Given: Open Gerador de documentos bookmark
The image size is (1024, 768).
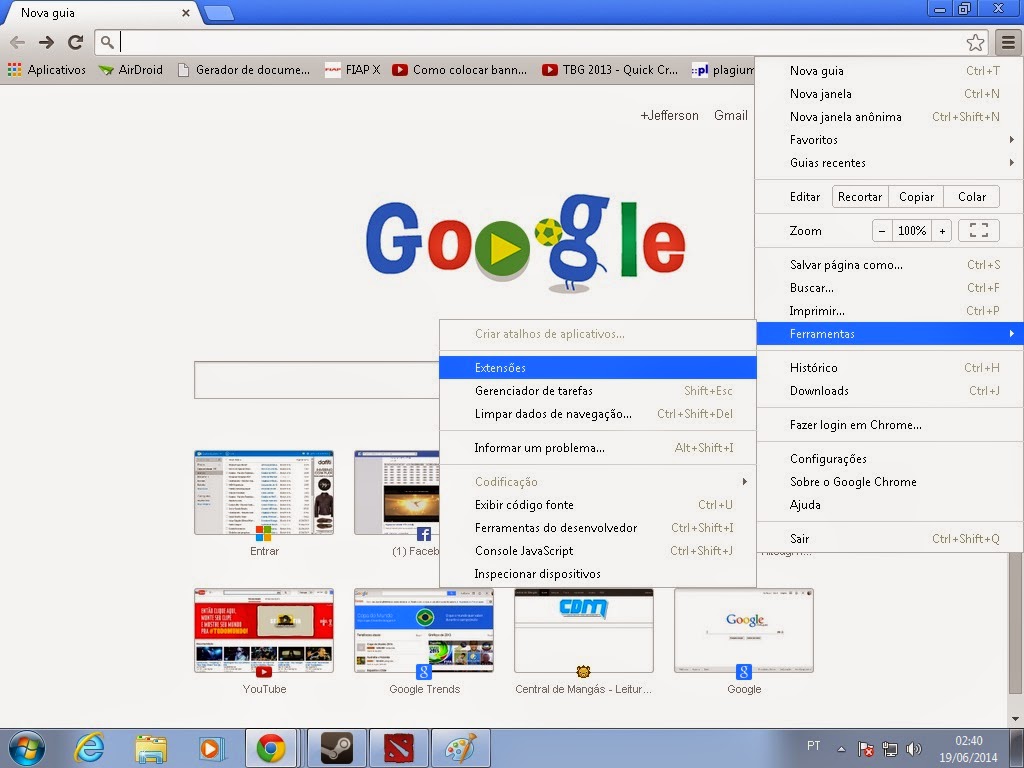Looking at the screenshot, I should (x=244, y=70).
